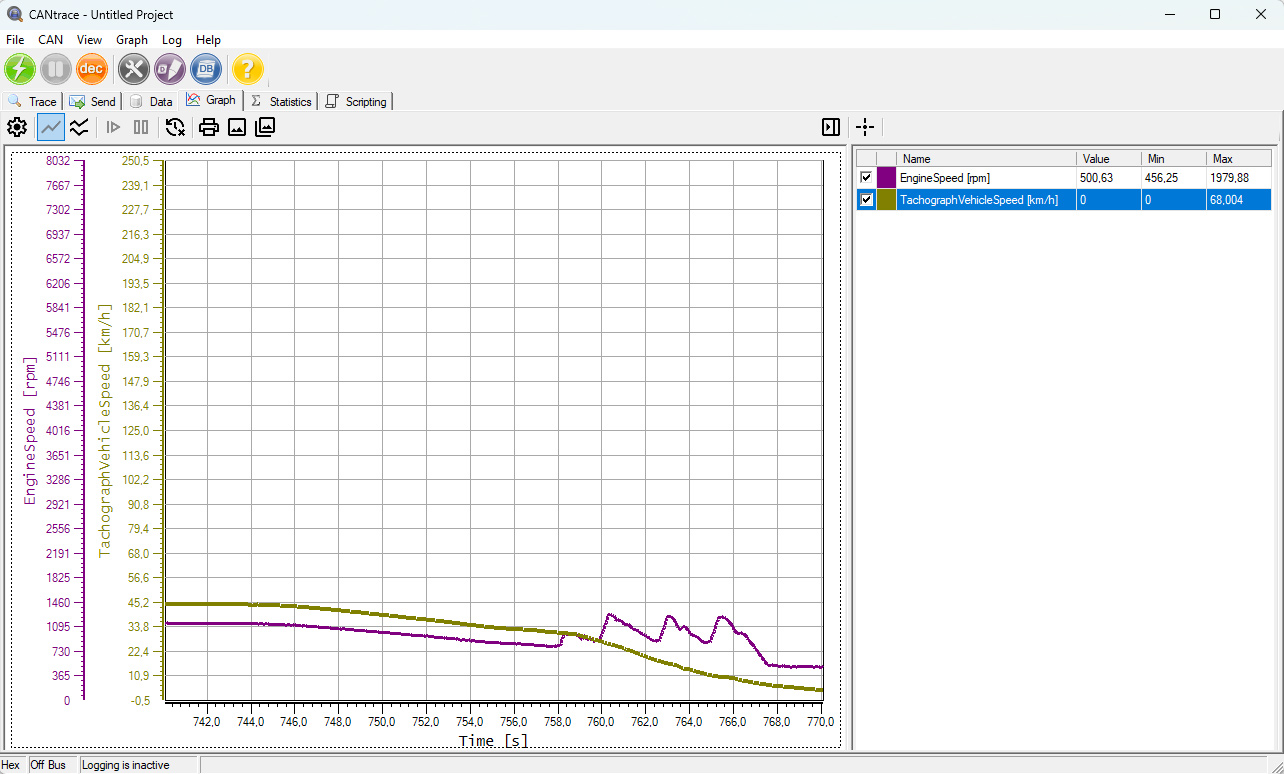Click the 742,0 tick on time axis
1284x774 pixels.
(x=206, y=722)
